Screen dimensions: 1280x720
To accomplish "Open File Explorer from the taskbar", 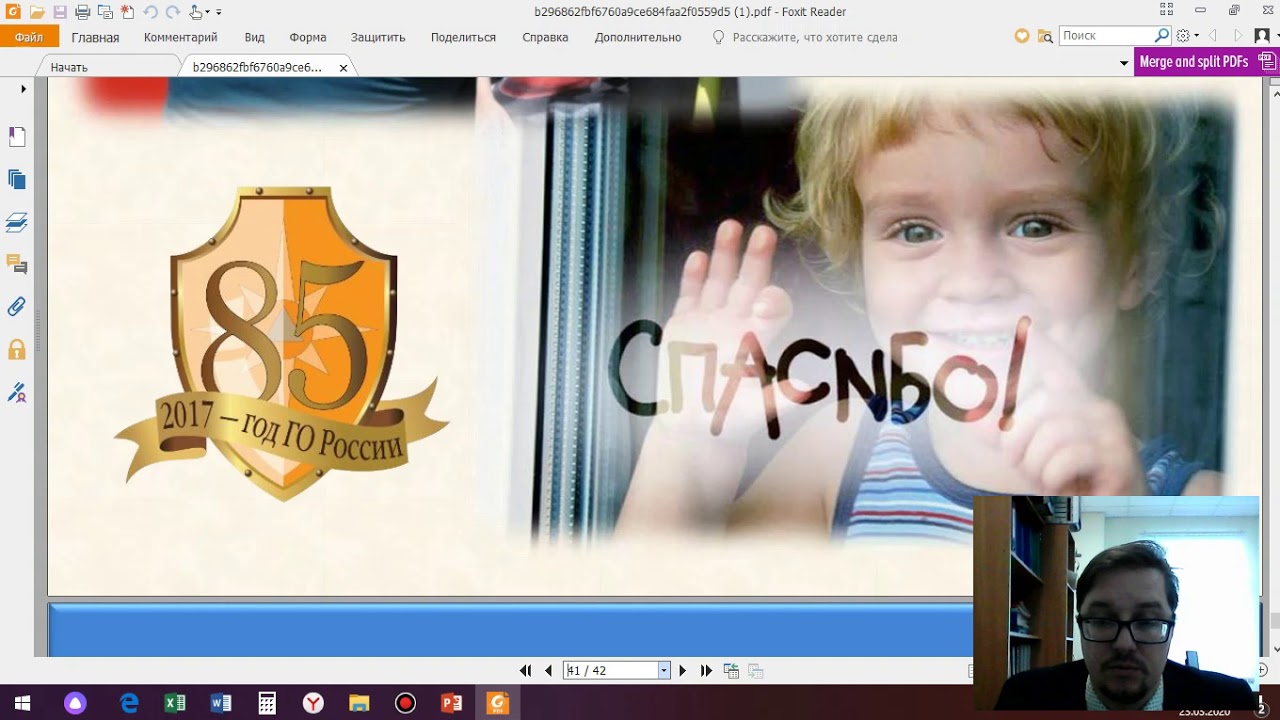I will (x=359, y=703).
